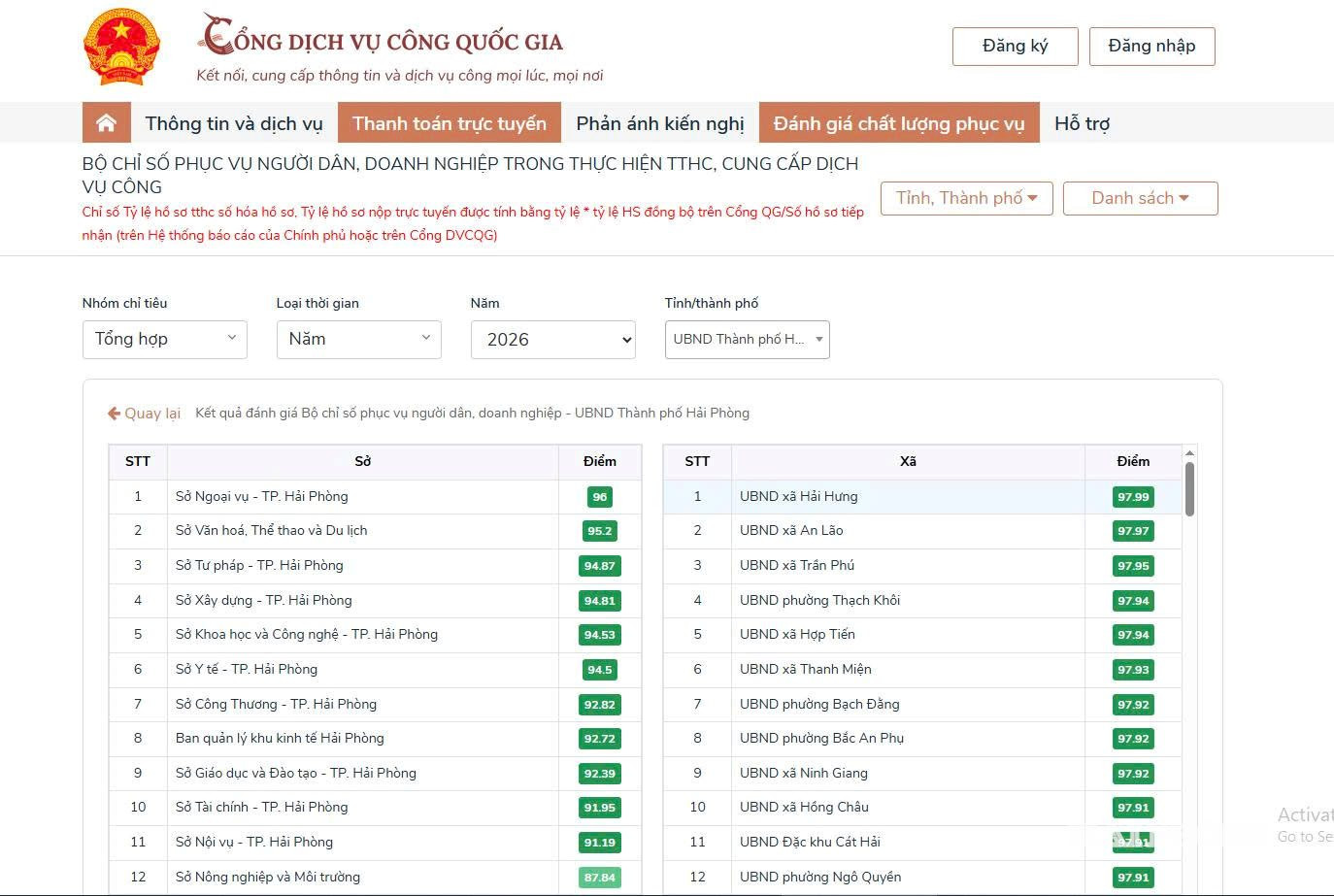Click the 91.19 score for Sở Nội vụ
This screenshot has width=1334, height=896.
[x=600, y=843]
